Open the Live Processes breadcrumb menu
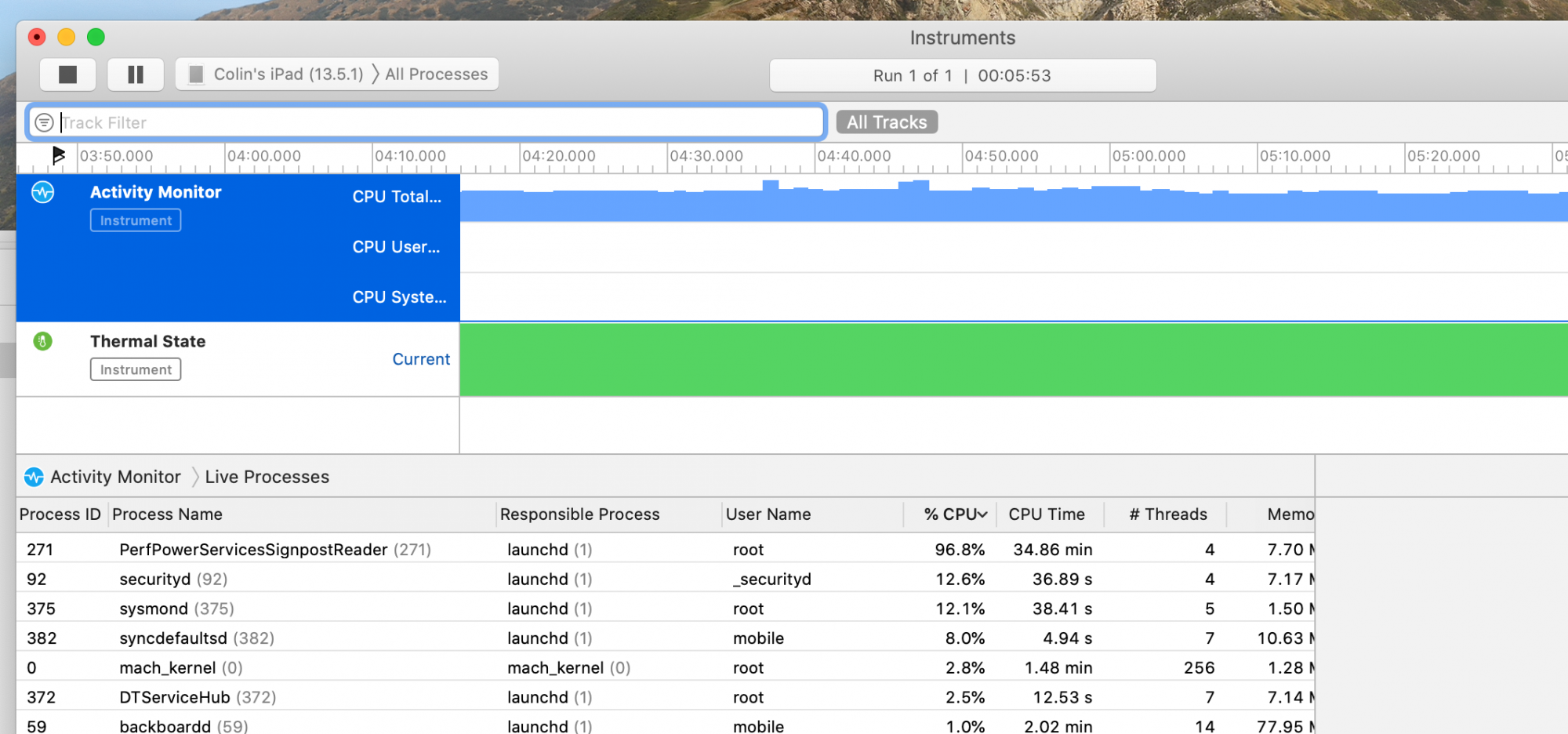1568x734 pixels. 267,477
